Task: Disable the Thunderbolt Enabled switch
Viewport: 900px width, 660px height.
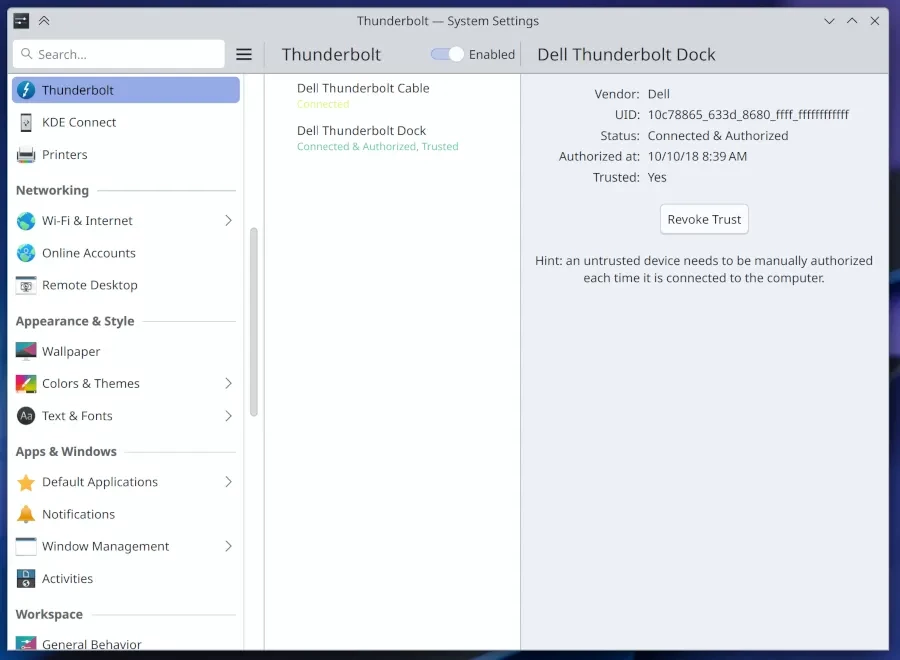Action: click(x=447, y=54)
